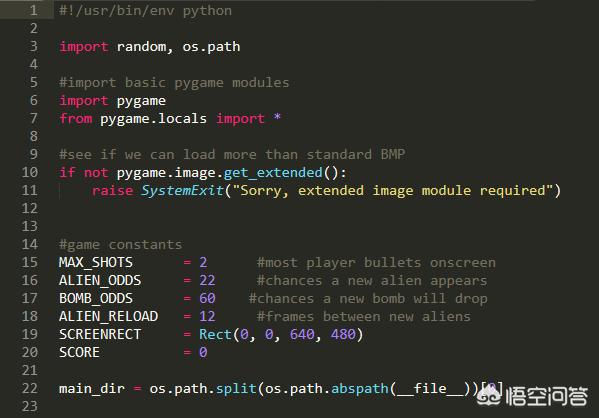Click line number 1 in the gutter

[x=33, y=10]
